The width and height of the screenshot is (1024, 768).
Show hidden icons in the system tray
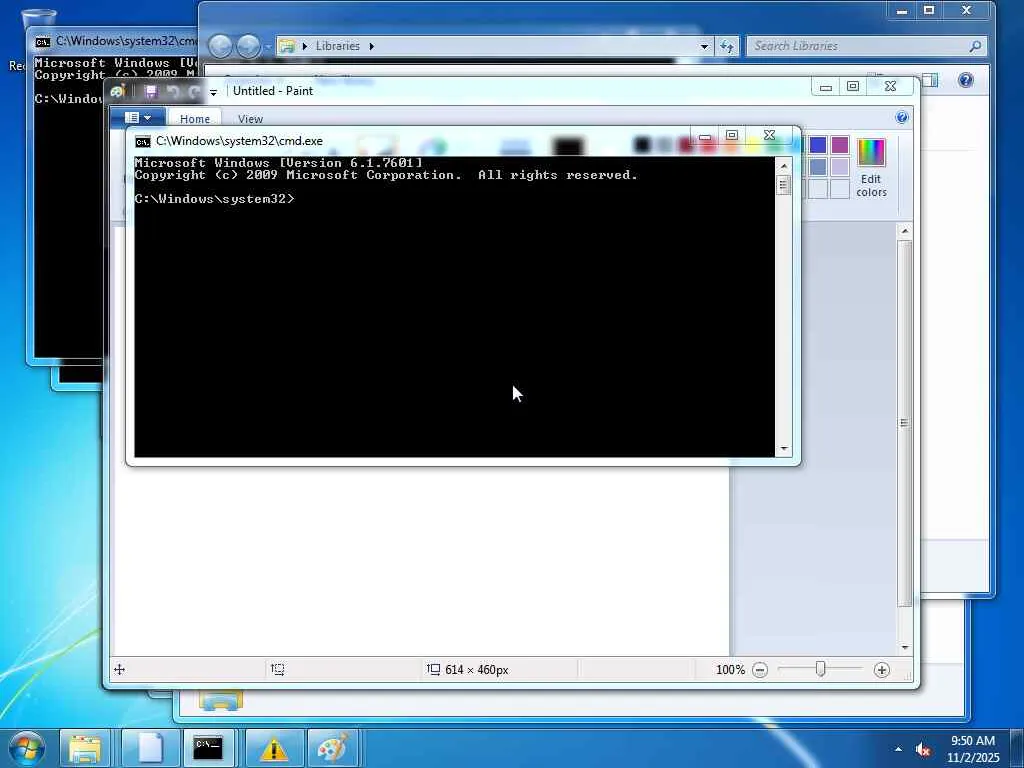tap(899, 749)
